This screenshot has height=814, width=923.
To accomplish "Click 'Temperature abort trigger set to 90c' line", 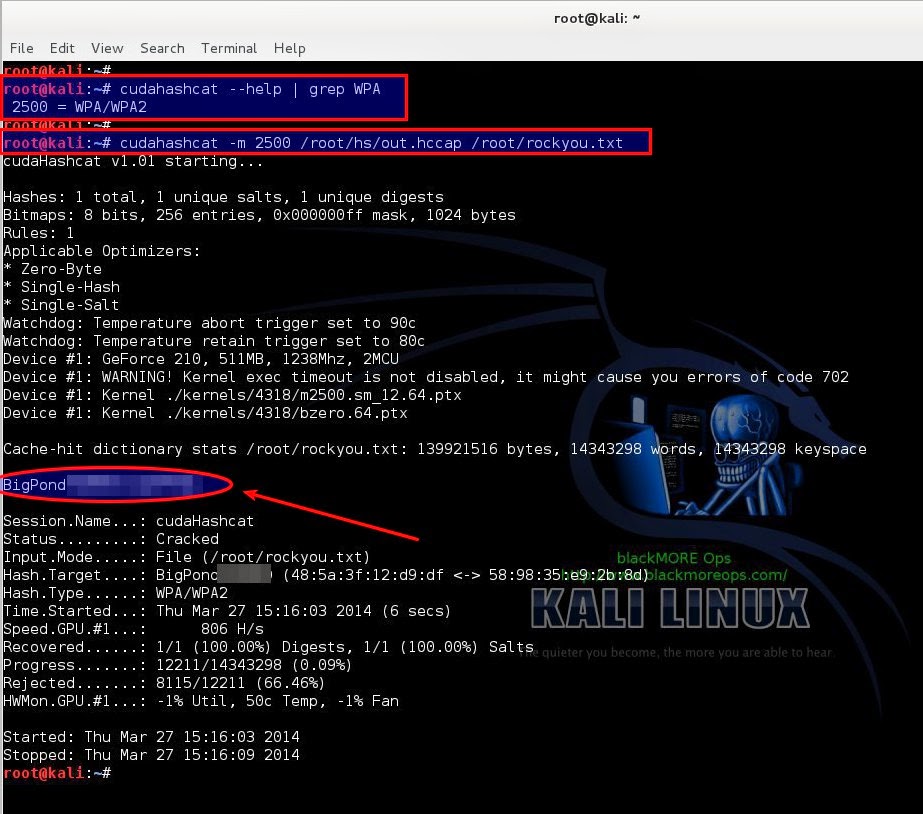I will [x=210, y=323].
